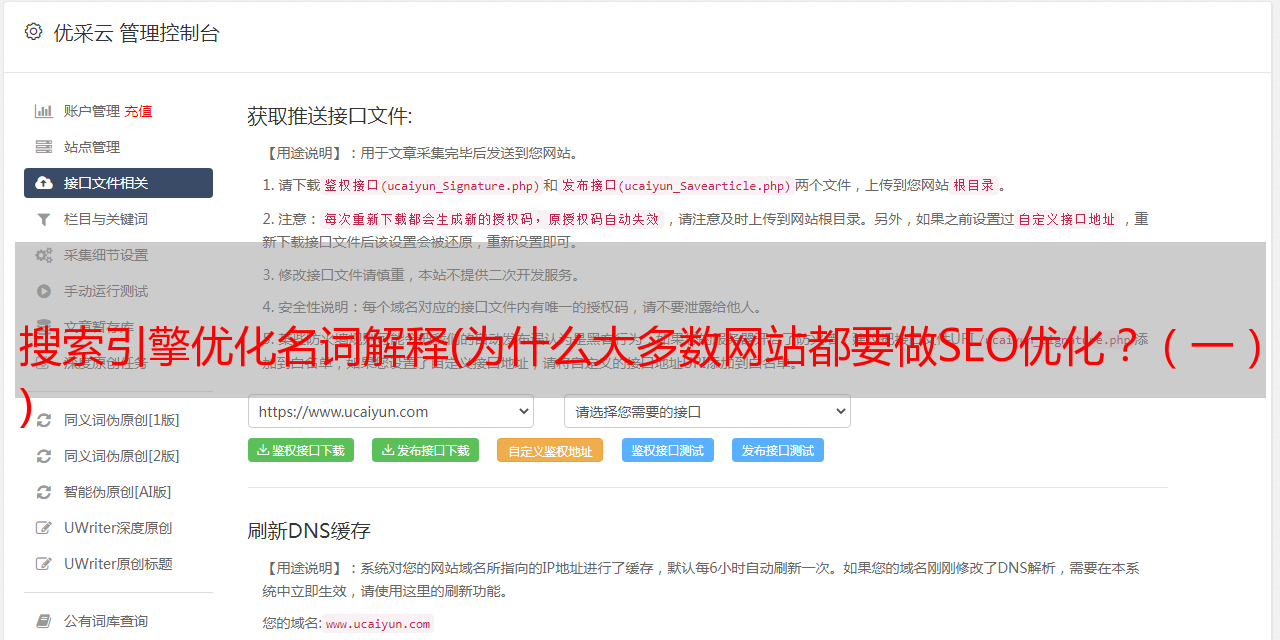Click the blue 发布接口测试 button
Screen dimensions: 1280x640
(778, 450)
